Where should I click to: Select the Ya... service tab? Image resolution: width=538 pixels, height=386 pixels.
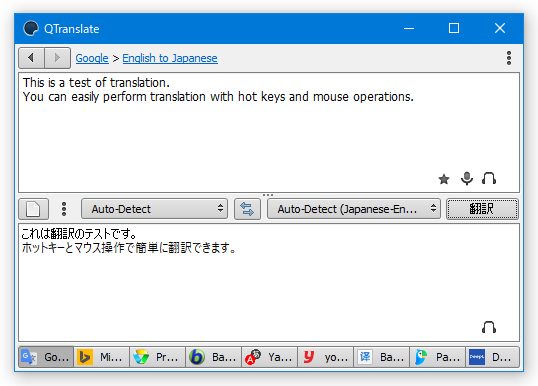(269, 357)
